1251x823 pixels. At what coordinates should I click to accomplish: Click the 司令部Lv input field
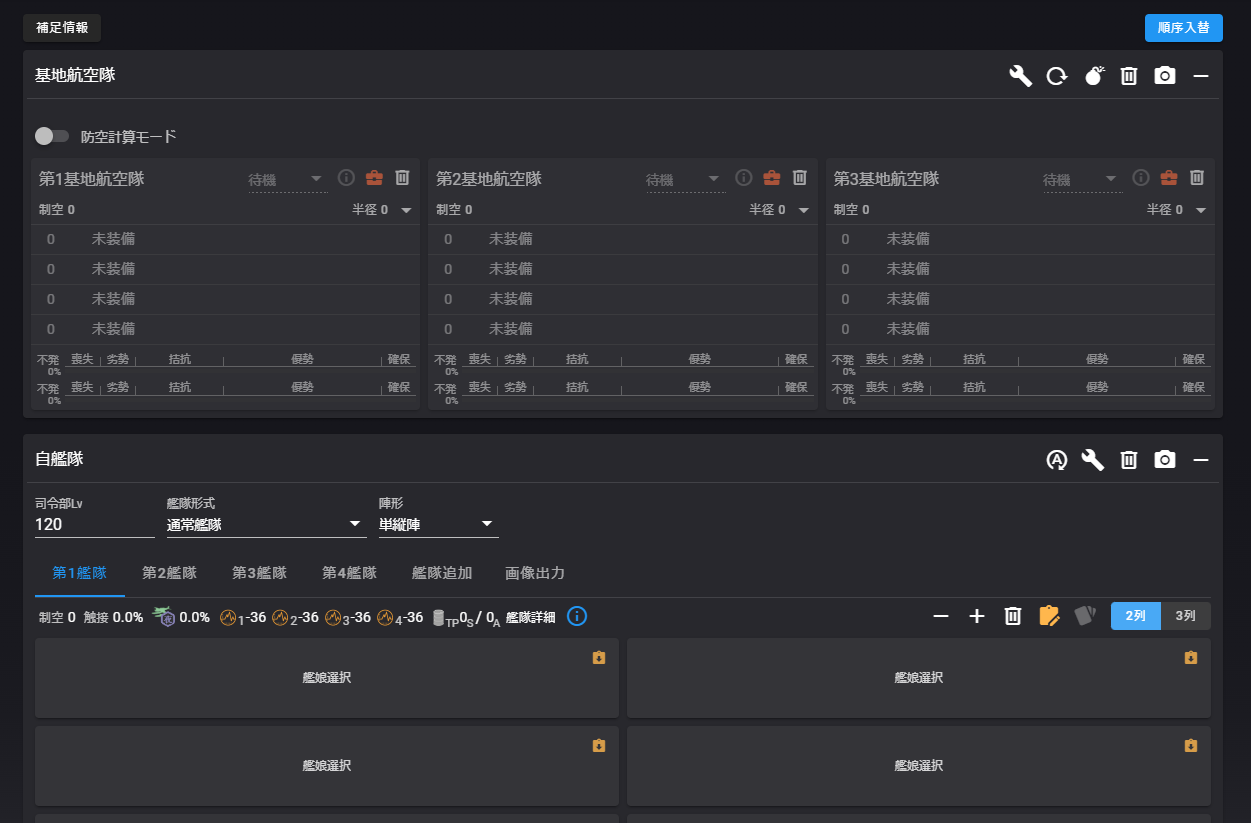[x=94, y=525]
